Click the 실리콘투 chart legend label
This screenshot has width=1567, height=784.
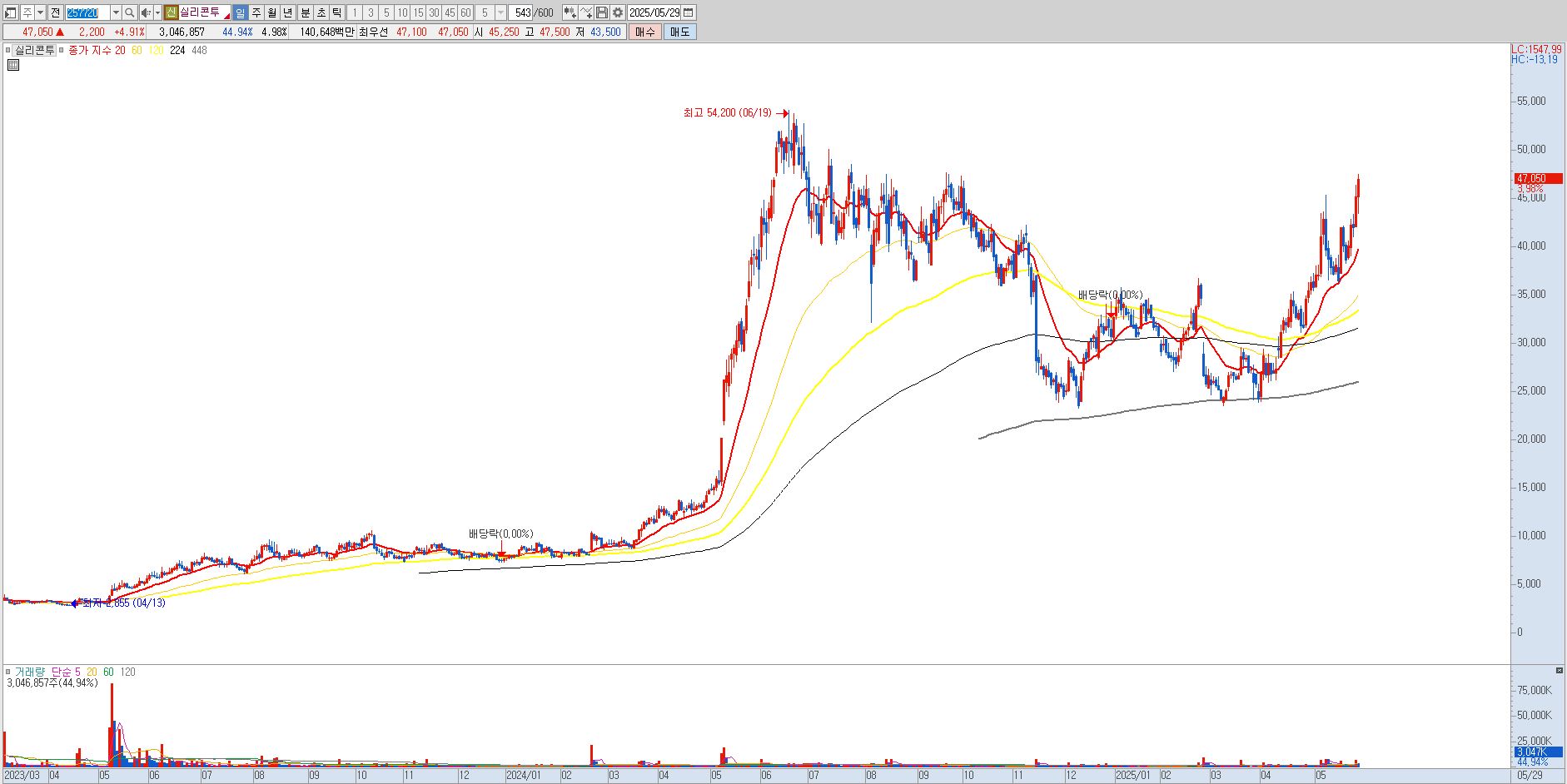point(35,50)
